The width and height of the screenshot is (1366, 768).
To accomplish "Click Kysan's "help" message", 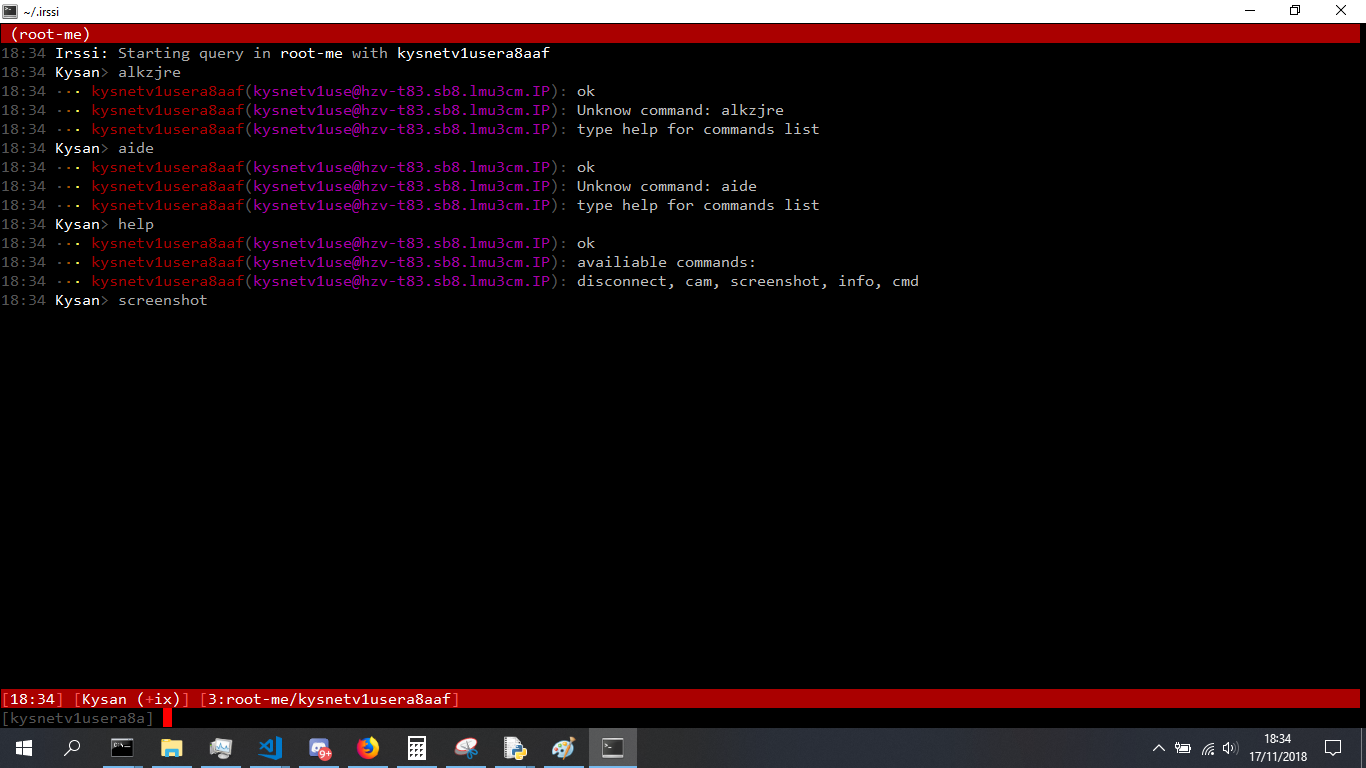I will [x=136, y=224].
